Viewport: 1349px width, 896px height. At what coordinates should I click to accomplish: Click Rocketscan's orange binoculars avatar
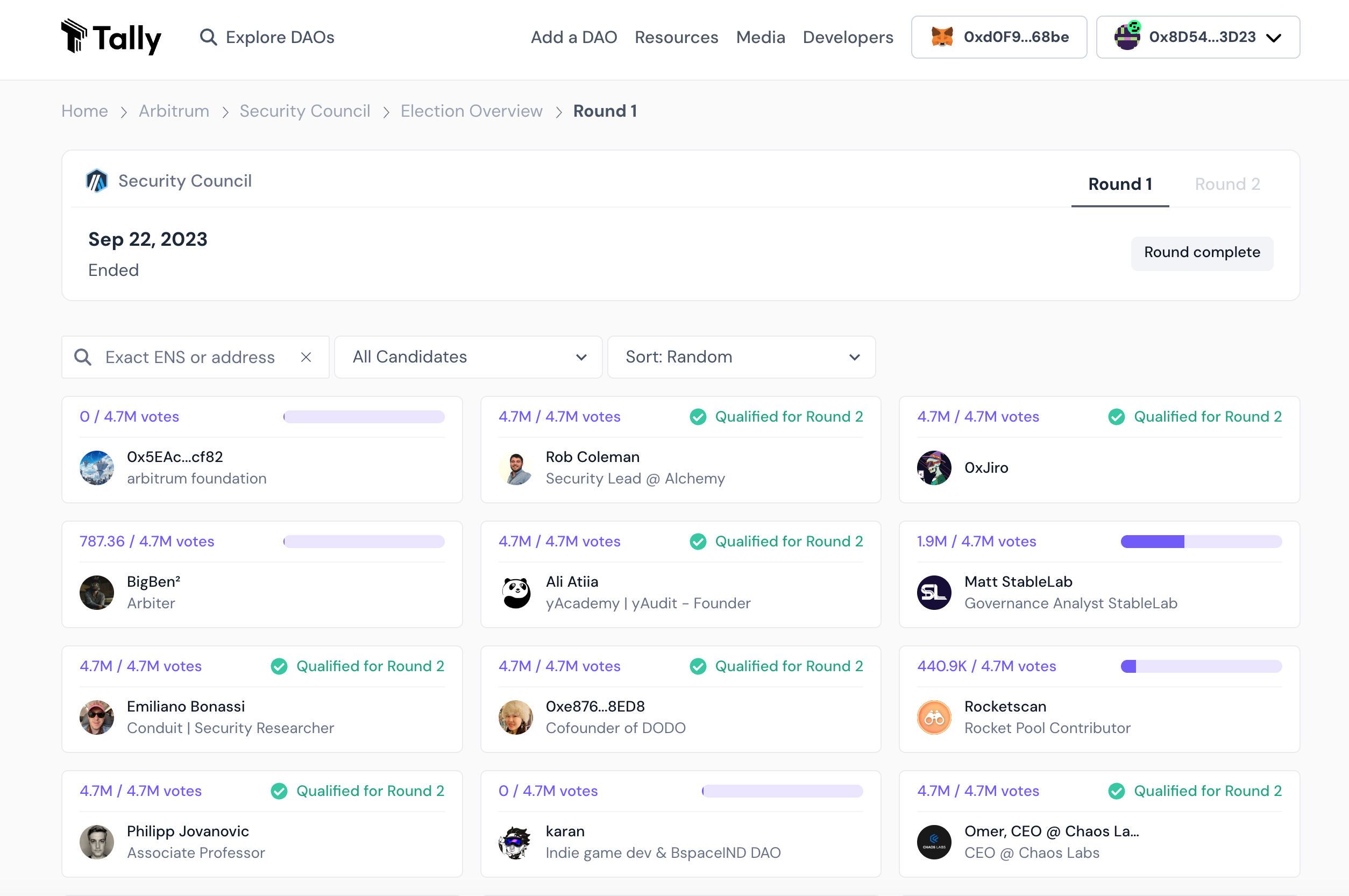coord(934,717)
